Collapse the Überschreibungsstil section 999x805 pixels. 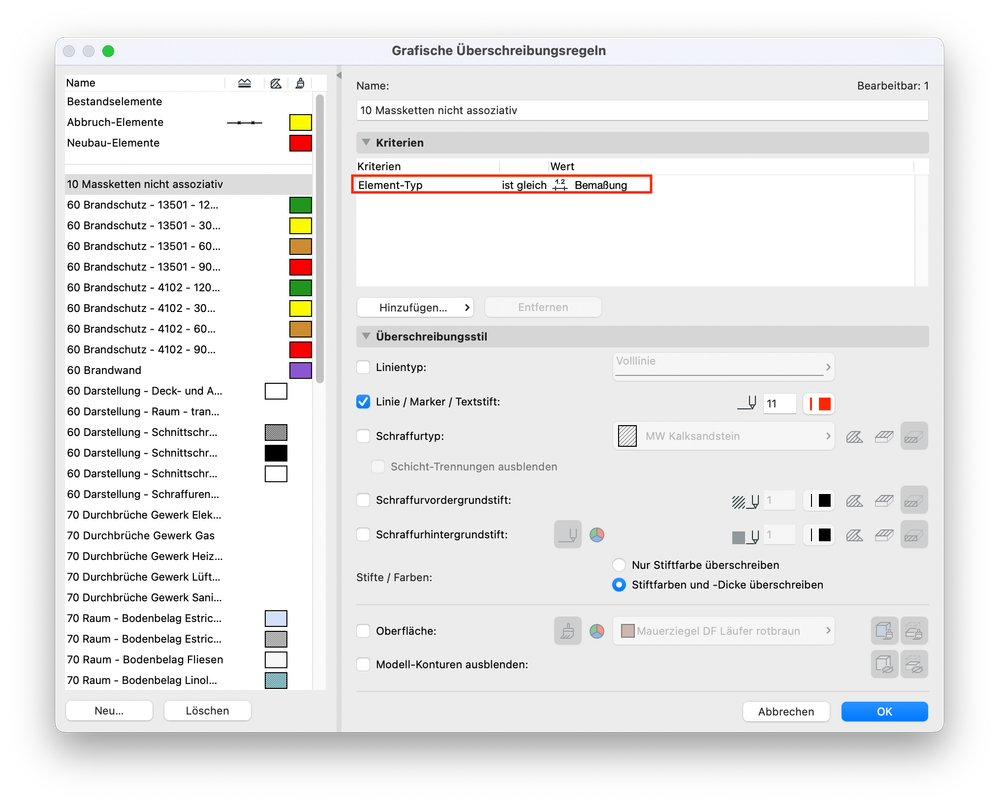point(366,336)
